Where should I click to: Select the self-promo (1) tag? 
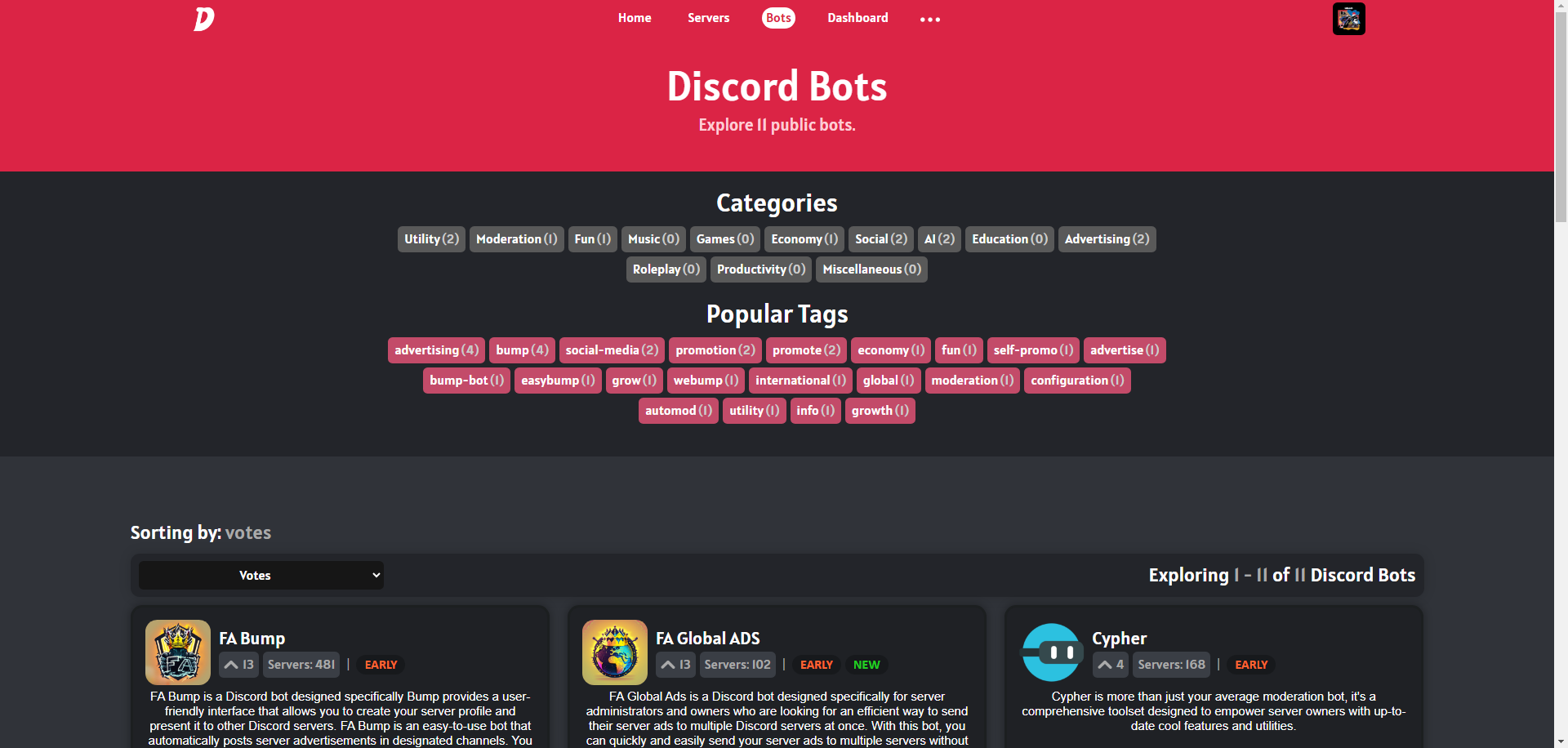(1033, 350)
